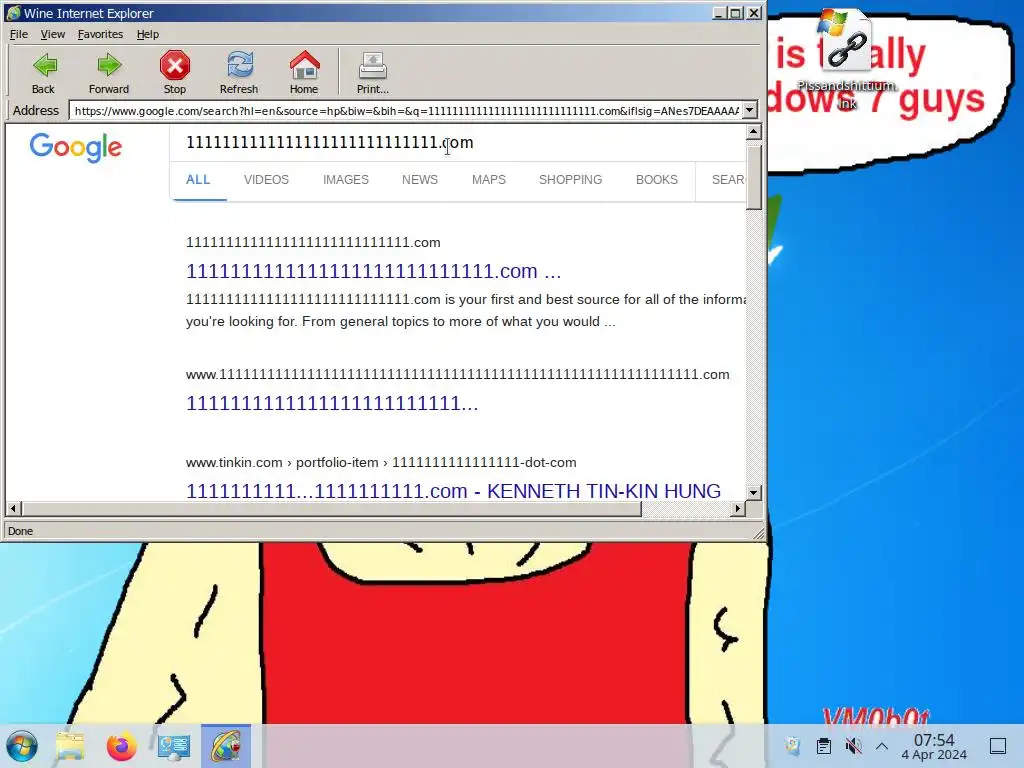Viewport: 1024px width, 768px height.
Task: Click Wine Internet Explorer title bar icon
Action: 14,13
